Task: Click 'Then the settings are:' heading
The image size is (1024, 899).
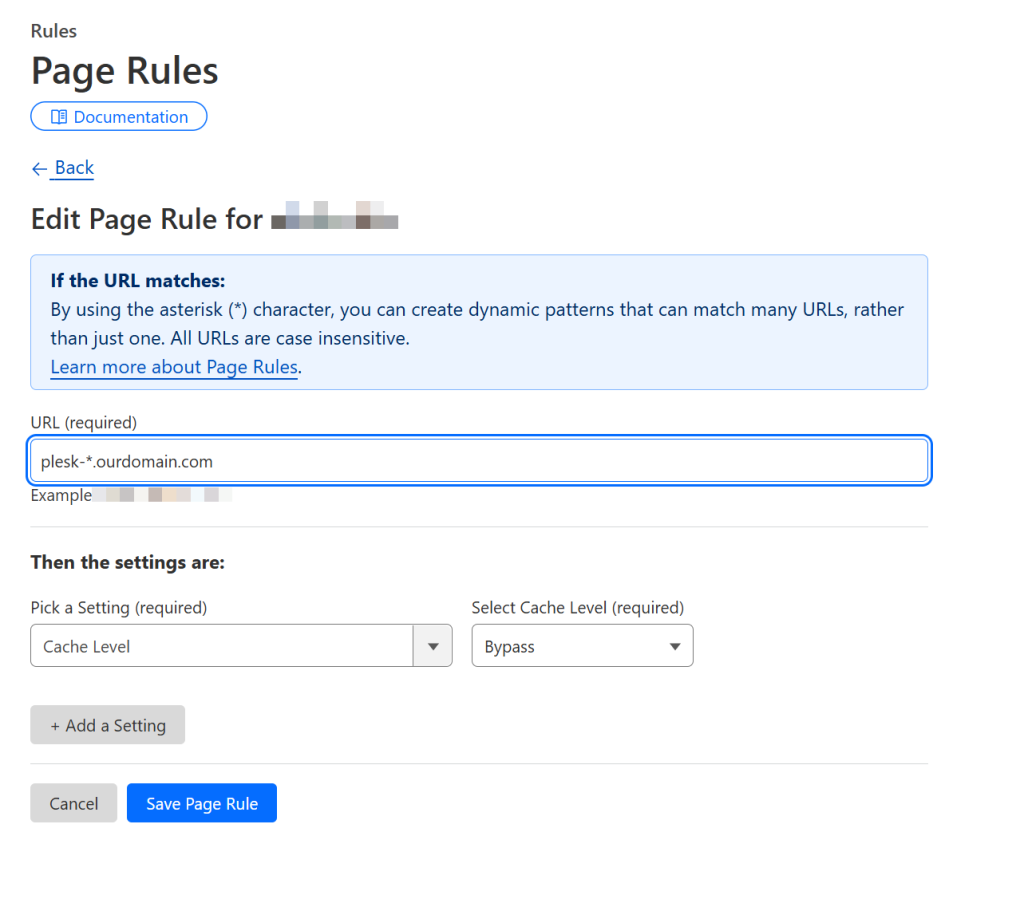Action: [x=128, y=562]
